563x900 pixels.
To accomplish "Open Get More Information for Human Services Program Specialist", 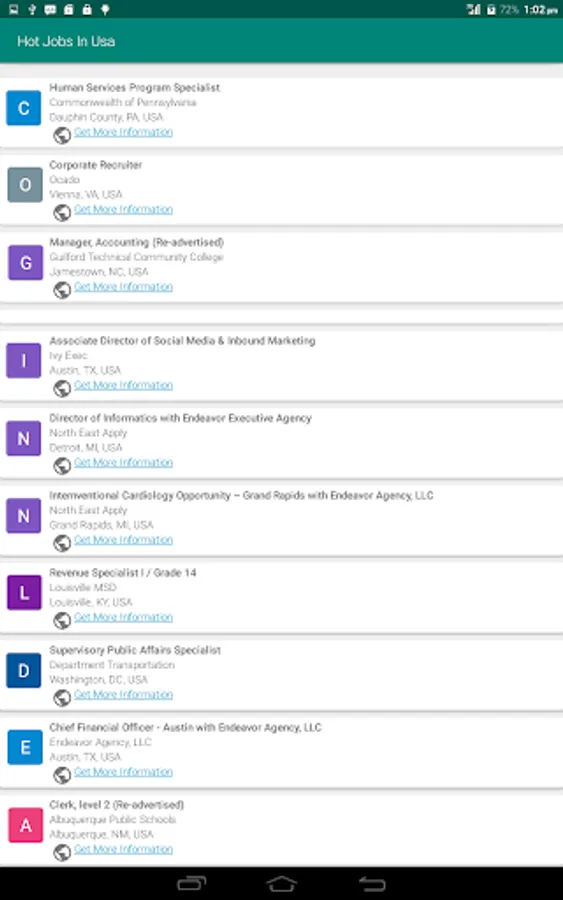I will [x=123, y=132].
